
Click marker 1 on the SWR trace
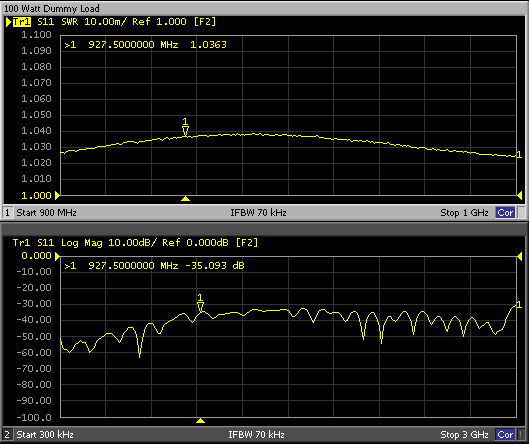point(185,127)
